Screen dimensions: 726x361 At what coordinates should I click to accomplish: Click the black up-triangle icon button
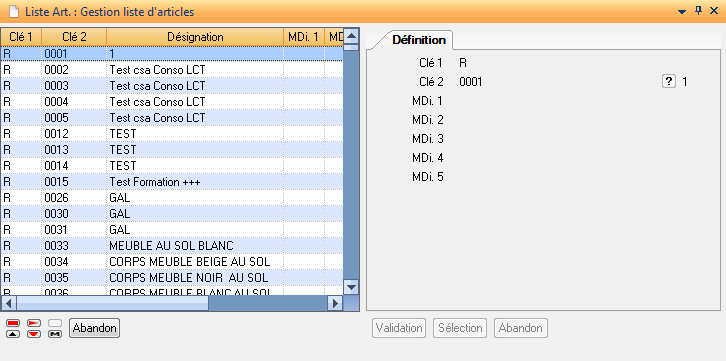[13, 334]
